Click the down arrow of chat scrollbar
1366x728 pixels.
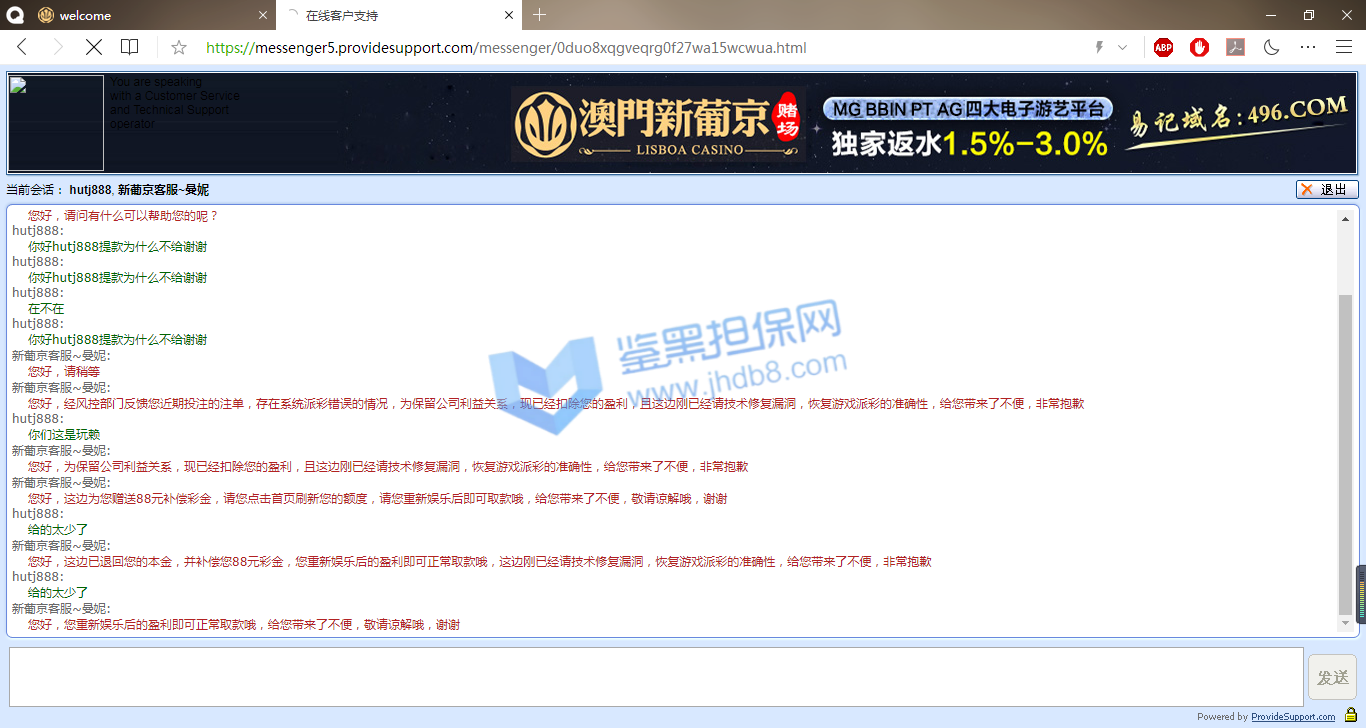point(1345,624)
